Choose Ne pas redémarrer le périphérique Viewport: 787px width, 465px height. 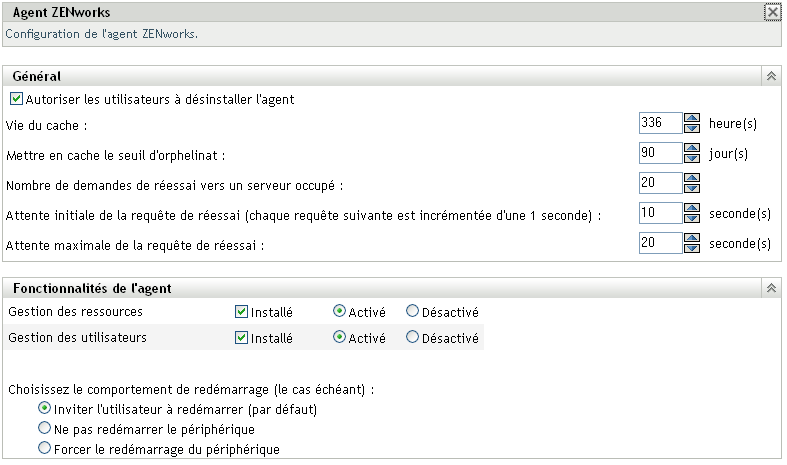point(44,429)
